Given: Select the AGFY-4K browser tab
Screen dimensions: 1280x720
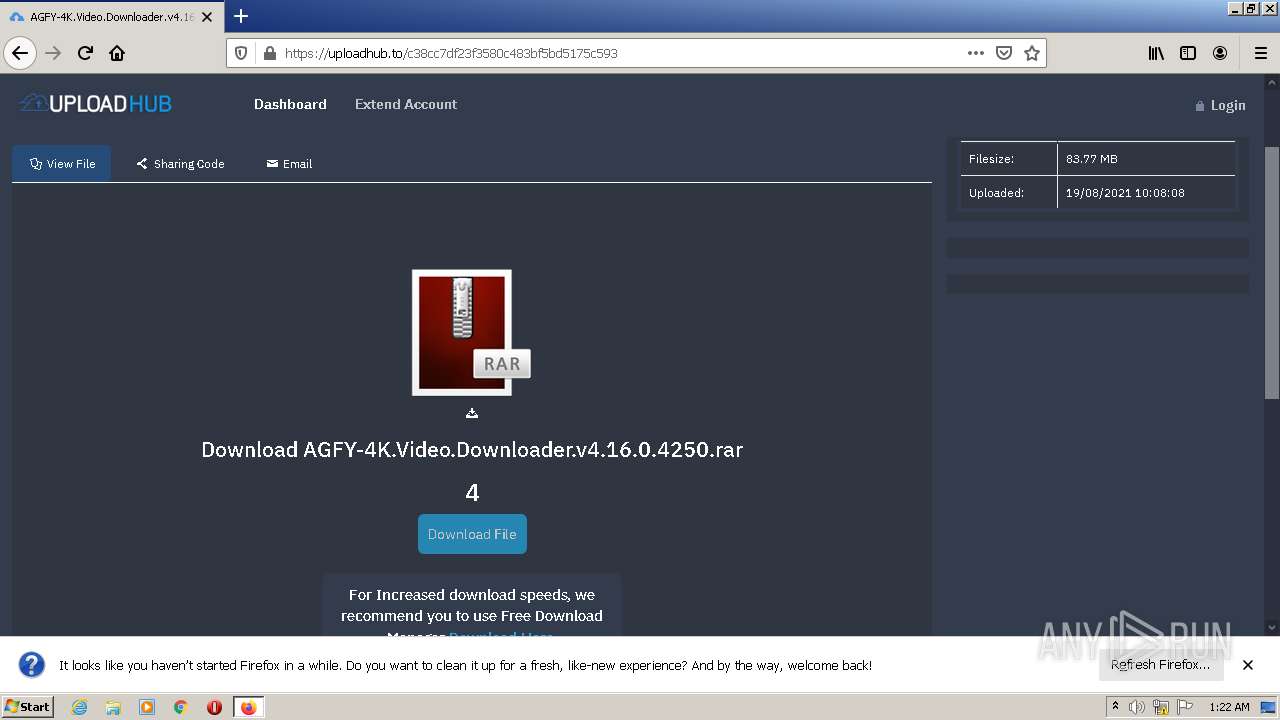Looking at the screenshot, I should 110,17.
